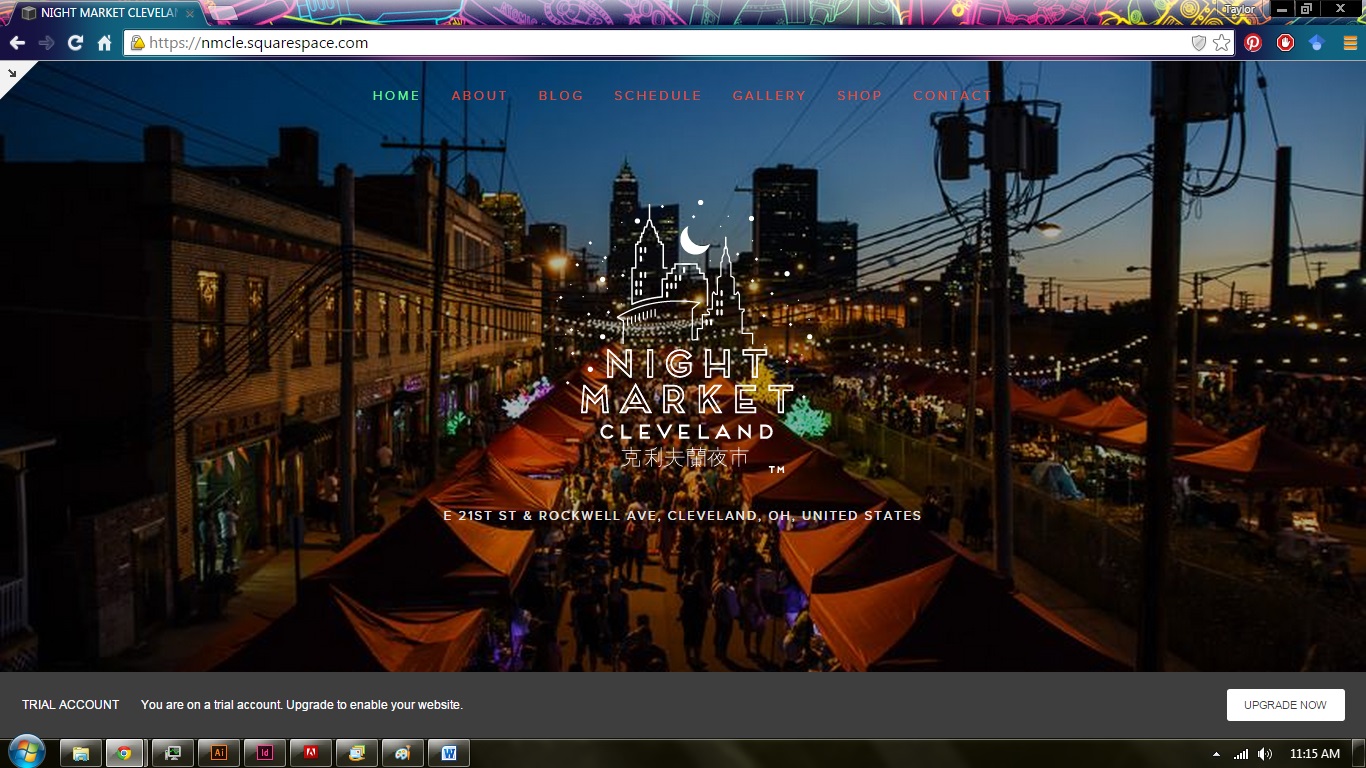The height and width of the screenshot is (768, 1366).
Task: Open the GALLERY page
Action: pyautogui.click(x=769, y=96)
